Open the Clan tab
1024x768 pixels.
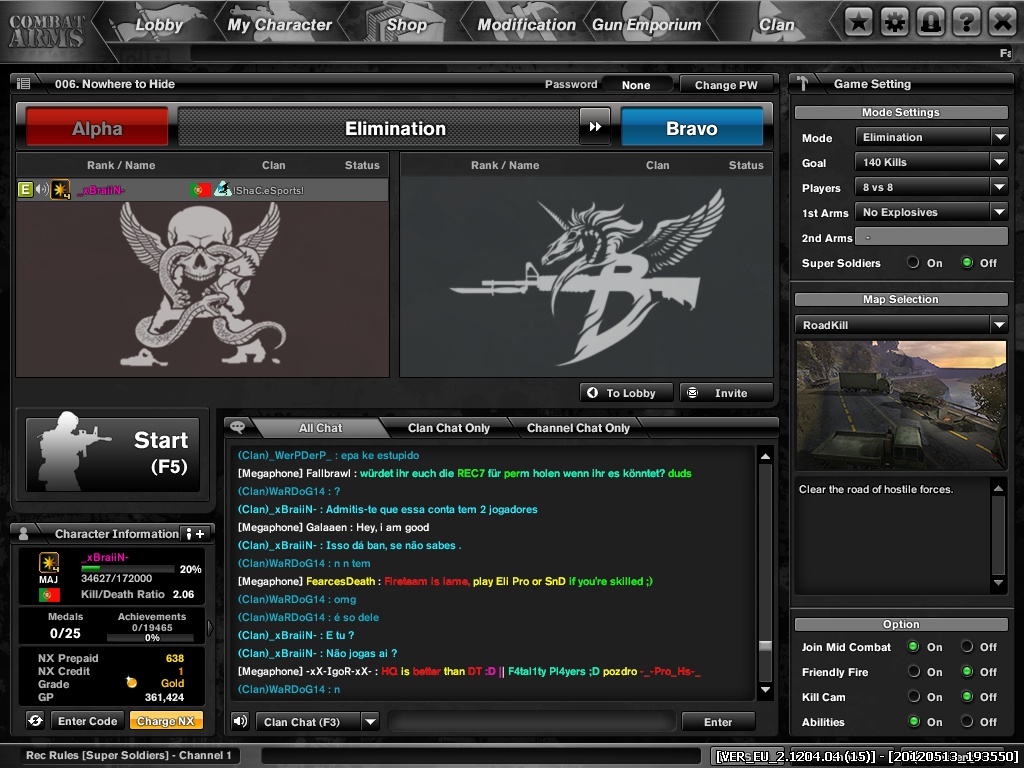point(776,25)
